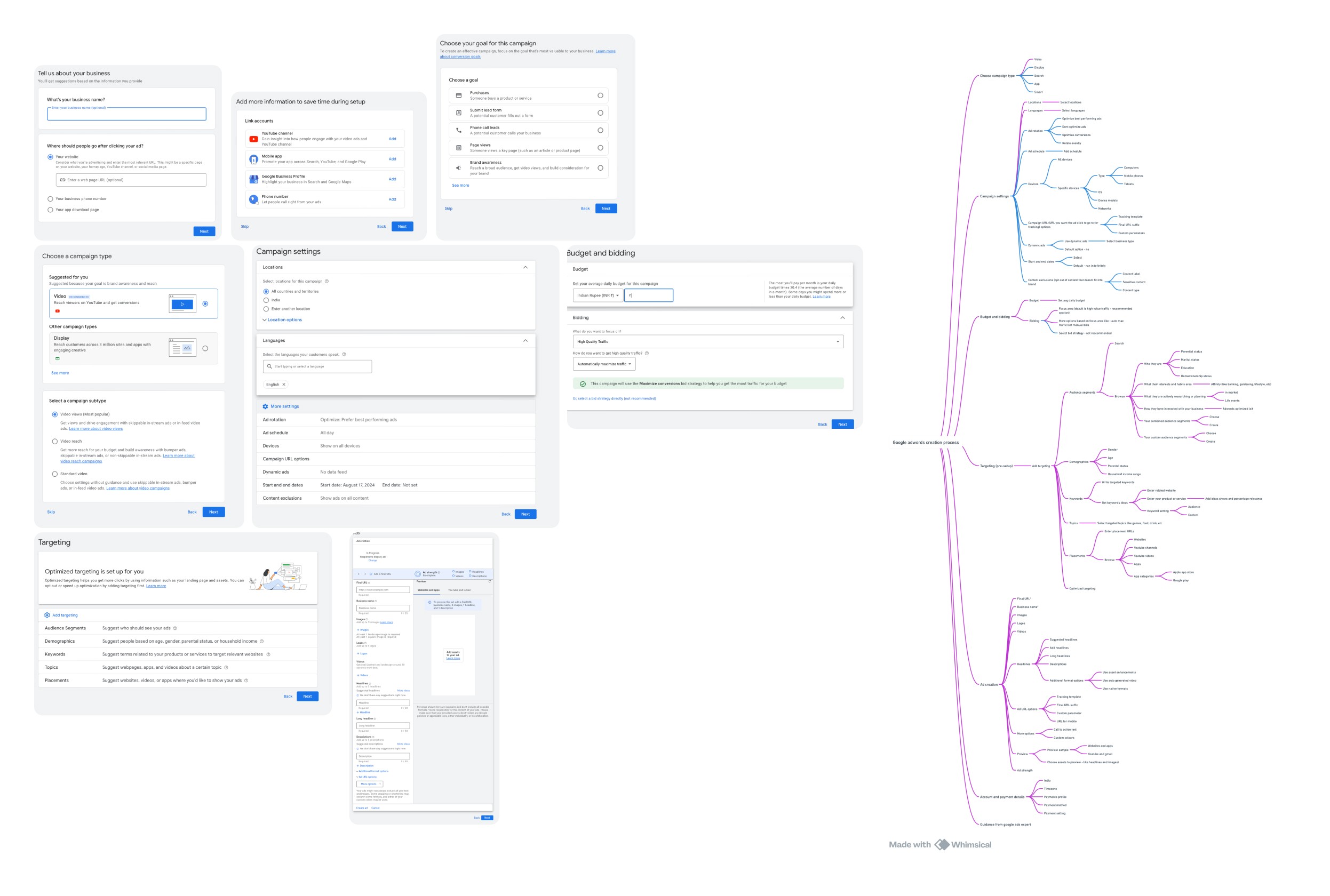Open the High Quality Traffic dropdown
The width and height of the screenshot is (1330, 896).
pyautogui.click(x=707, y=342)
